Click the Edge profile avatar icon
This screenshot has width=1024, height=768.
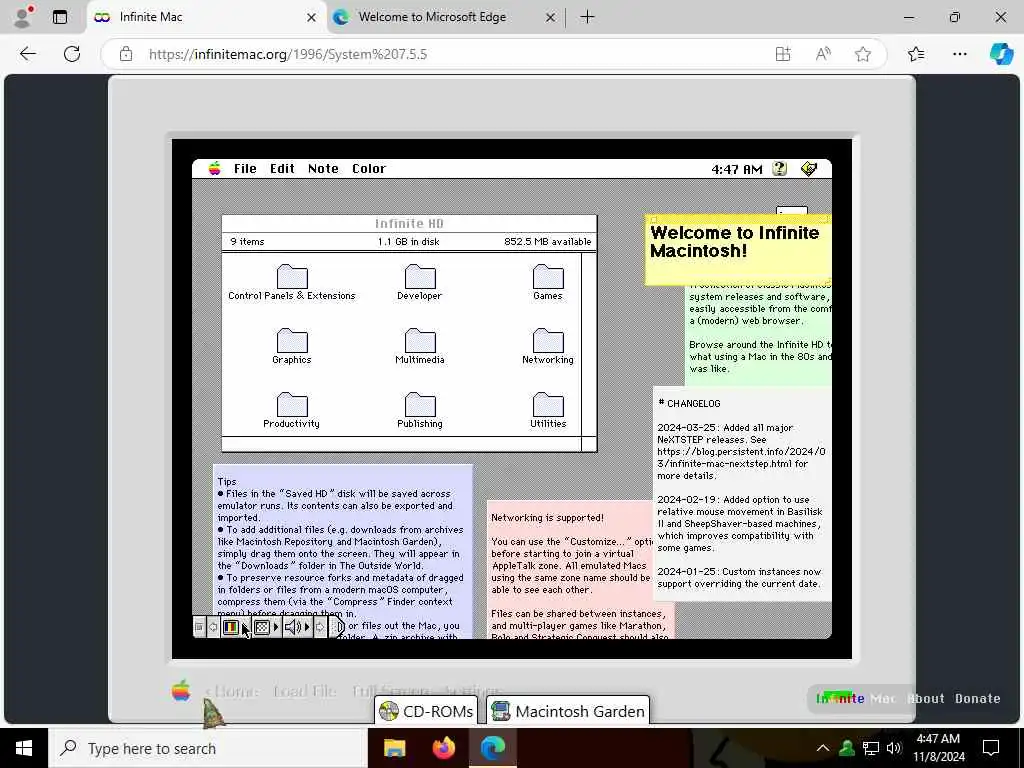pyautogui.click(x=24, y=17)
